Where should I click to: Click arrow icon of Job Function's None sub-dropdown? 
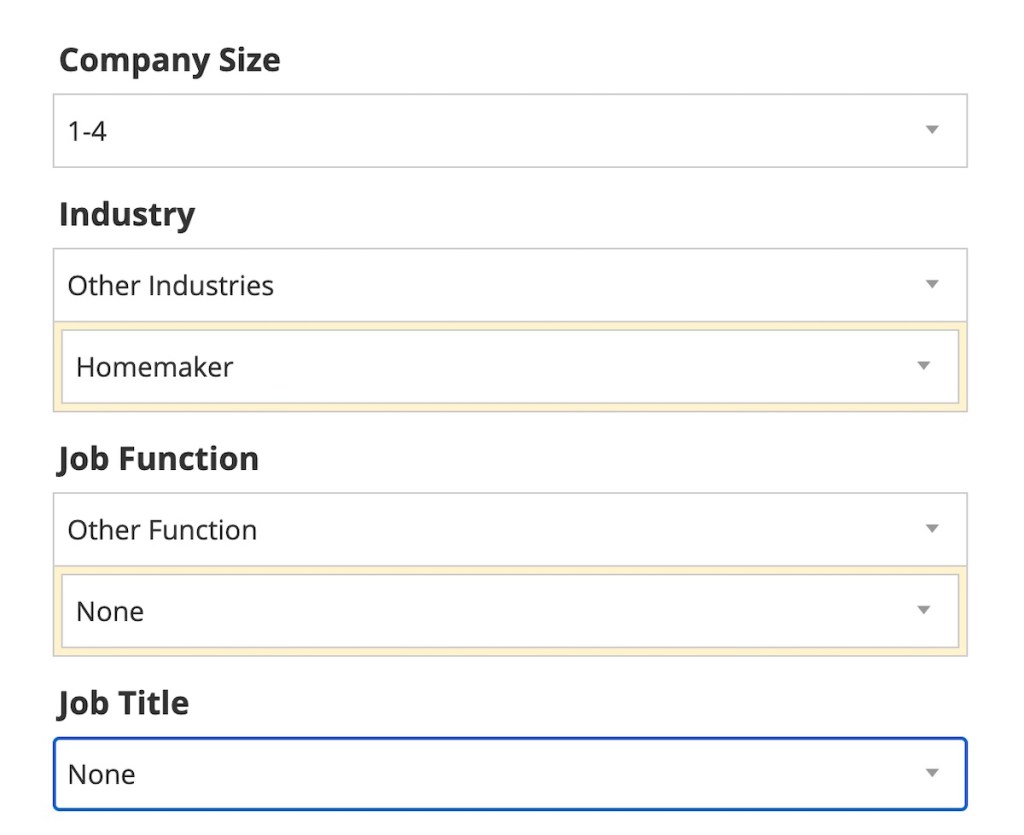(924, 611)
